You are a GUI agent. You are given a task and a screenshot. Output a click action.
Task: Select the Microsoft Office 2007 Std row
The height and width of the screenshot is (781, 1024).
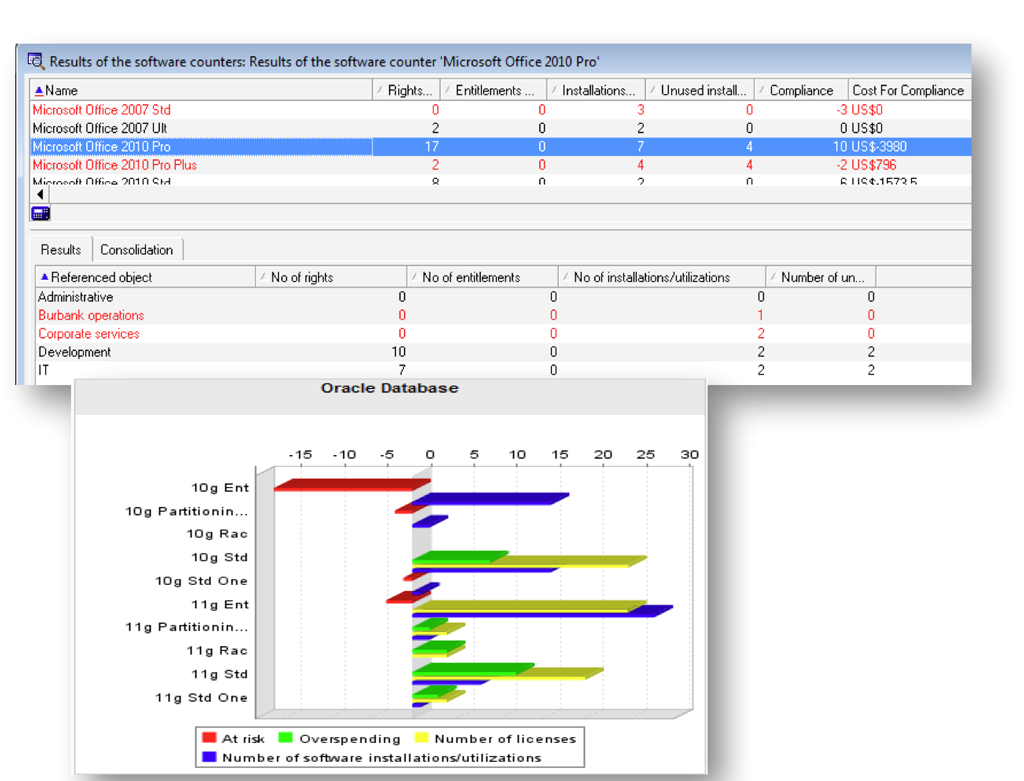pos(500,110)
